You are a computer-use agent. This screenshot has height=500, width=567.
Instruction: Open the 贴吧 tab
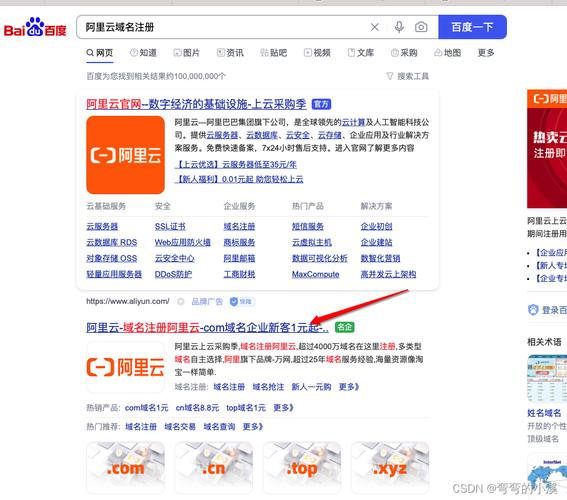pyautogui.click(x=273, y=53)
